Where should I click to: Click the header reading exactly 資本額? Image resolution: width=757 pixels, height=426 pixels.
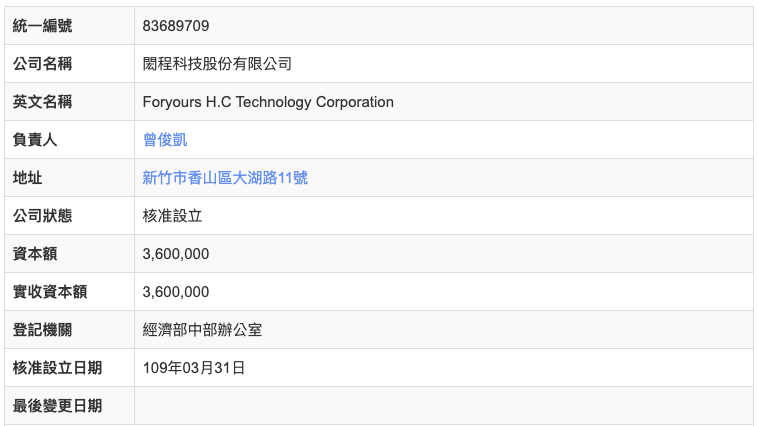click(x=35, y=254)
